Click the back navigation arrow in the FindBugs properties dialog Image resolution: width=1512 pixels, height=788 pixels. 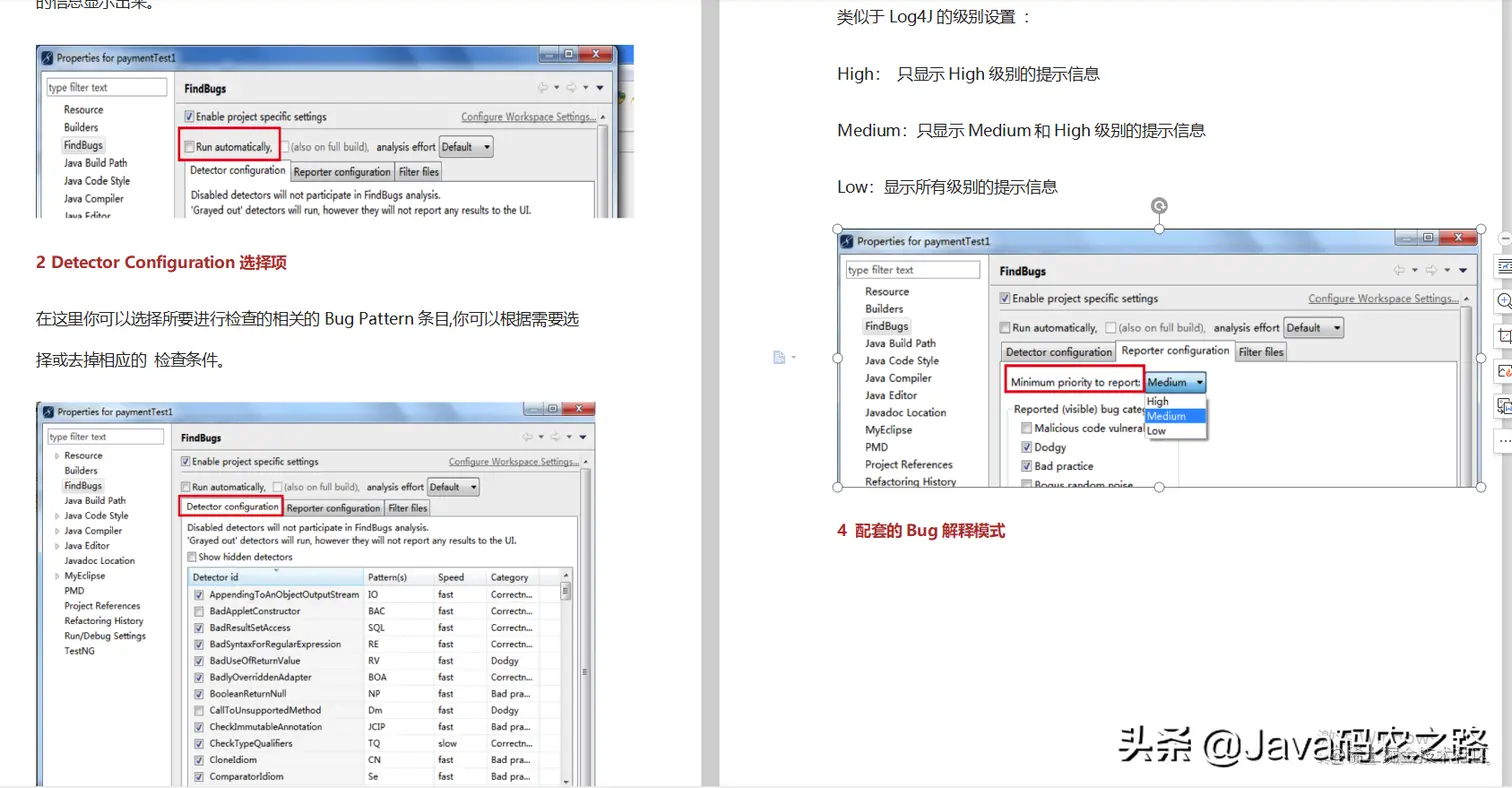point(1399,269)
